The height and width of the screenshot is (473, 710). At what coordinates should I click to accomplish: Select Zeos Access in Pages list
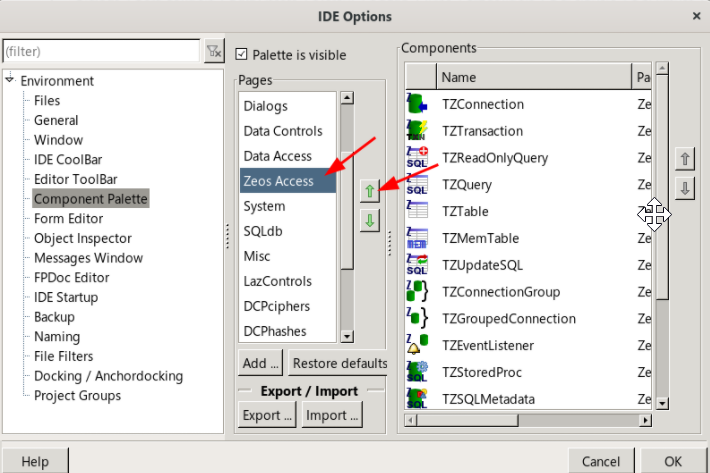[x=288, y=181]
